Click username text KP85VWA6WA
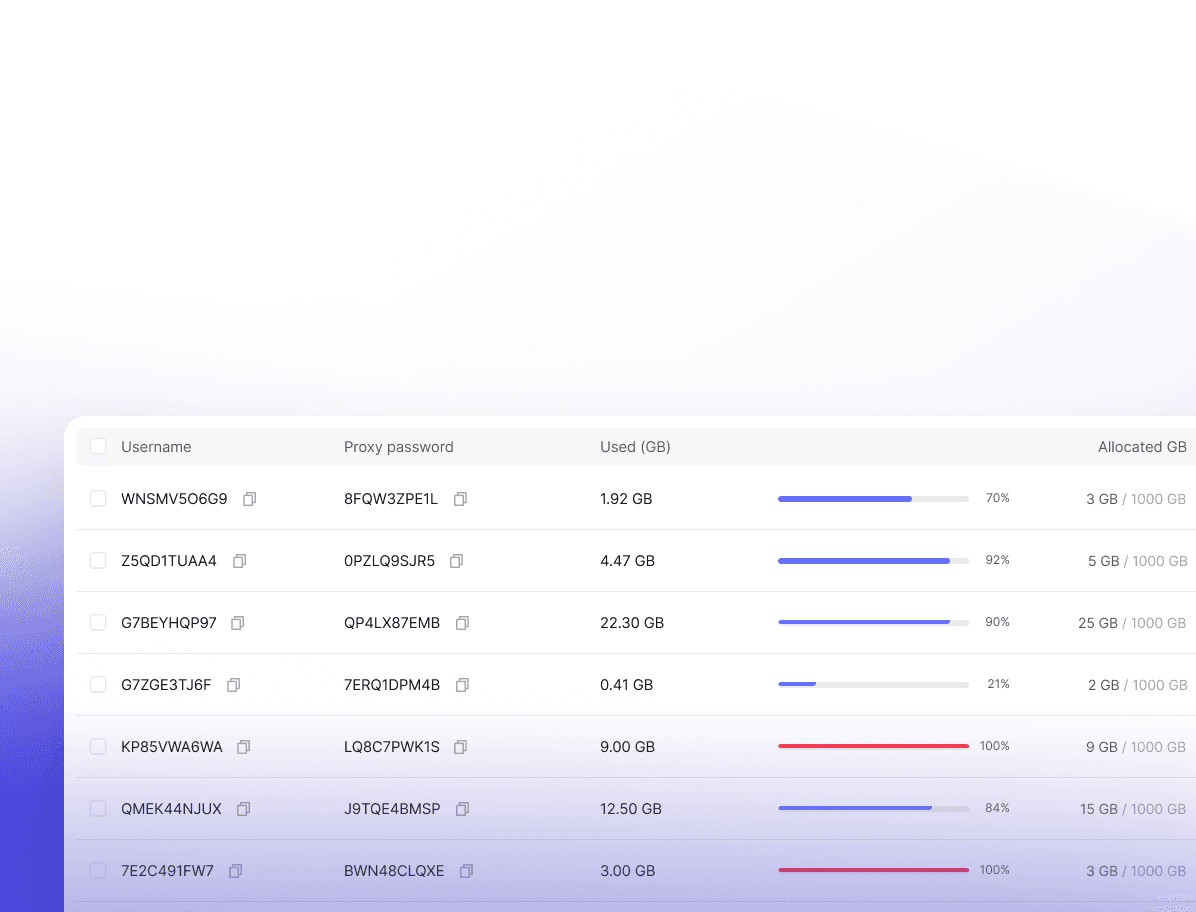 [172, 747]
